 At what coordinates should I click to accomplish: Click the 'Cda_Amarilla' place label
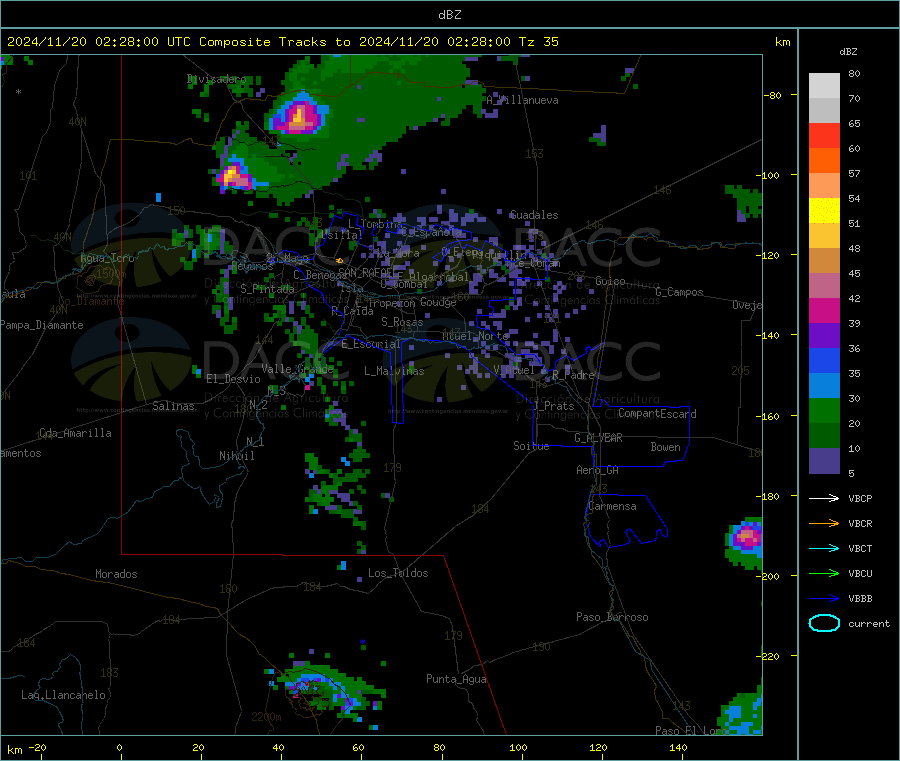click(75, 433)
